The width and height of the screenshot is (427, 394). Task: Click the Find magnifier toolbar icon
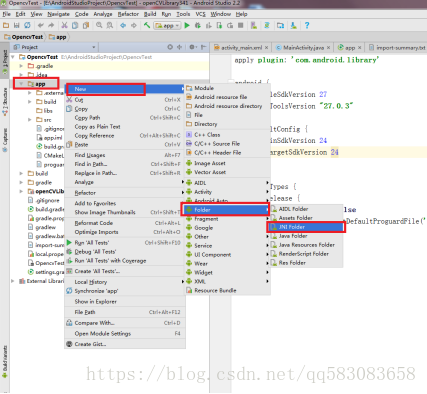[99, 25]
